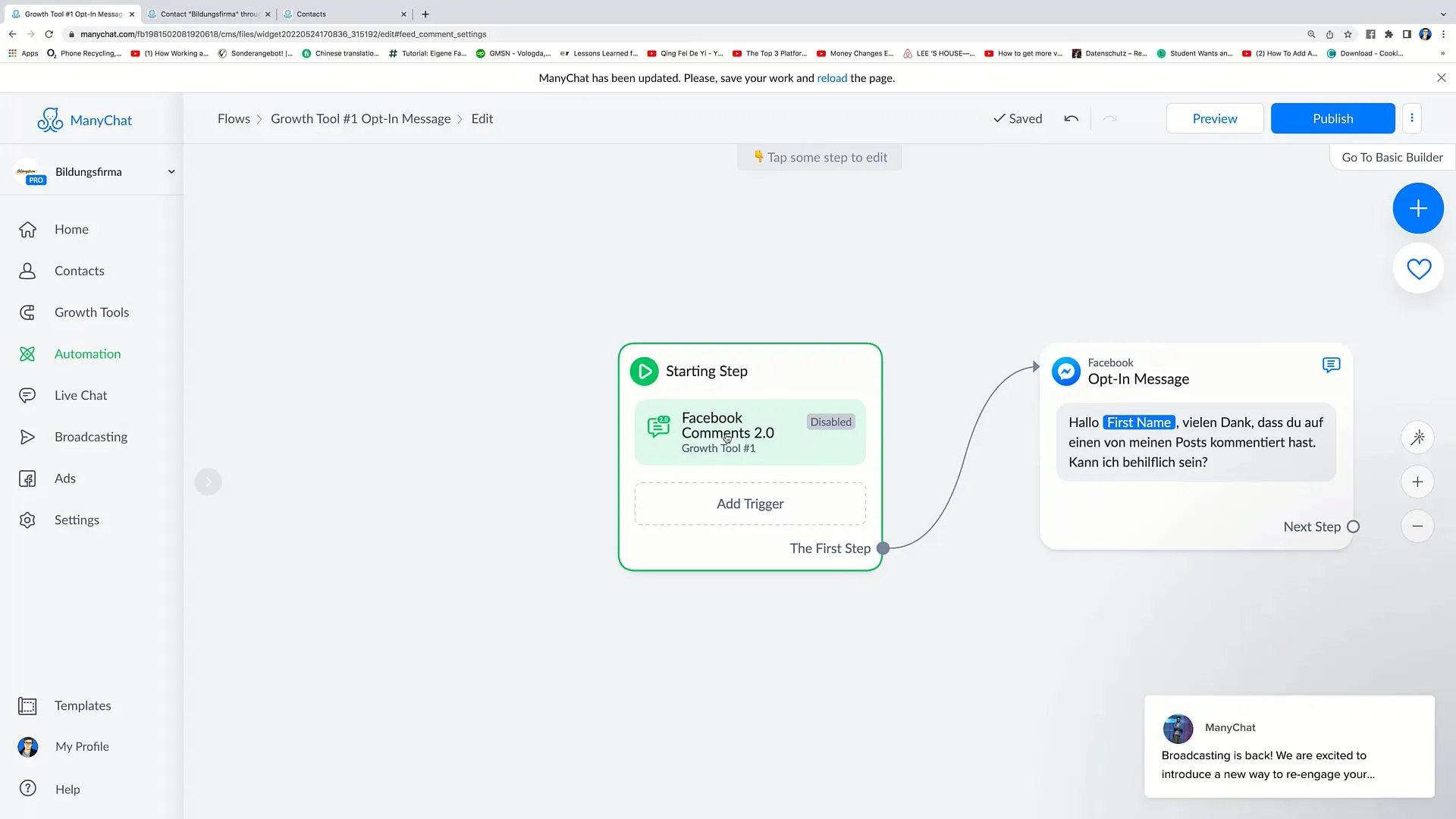
Task: Click The First Step connector dot
Action: [883, 548]
